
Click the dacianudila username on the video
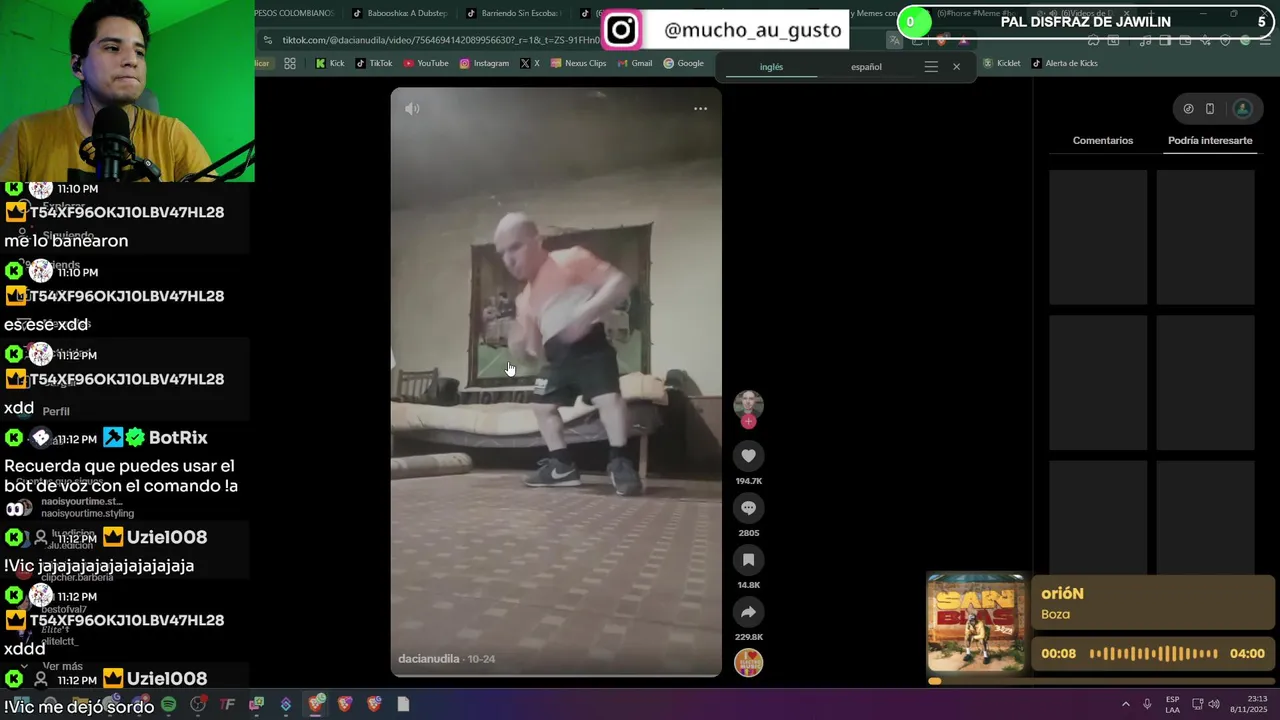[428, 659]
